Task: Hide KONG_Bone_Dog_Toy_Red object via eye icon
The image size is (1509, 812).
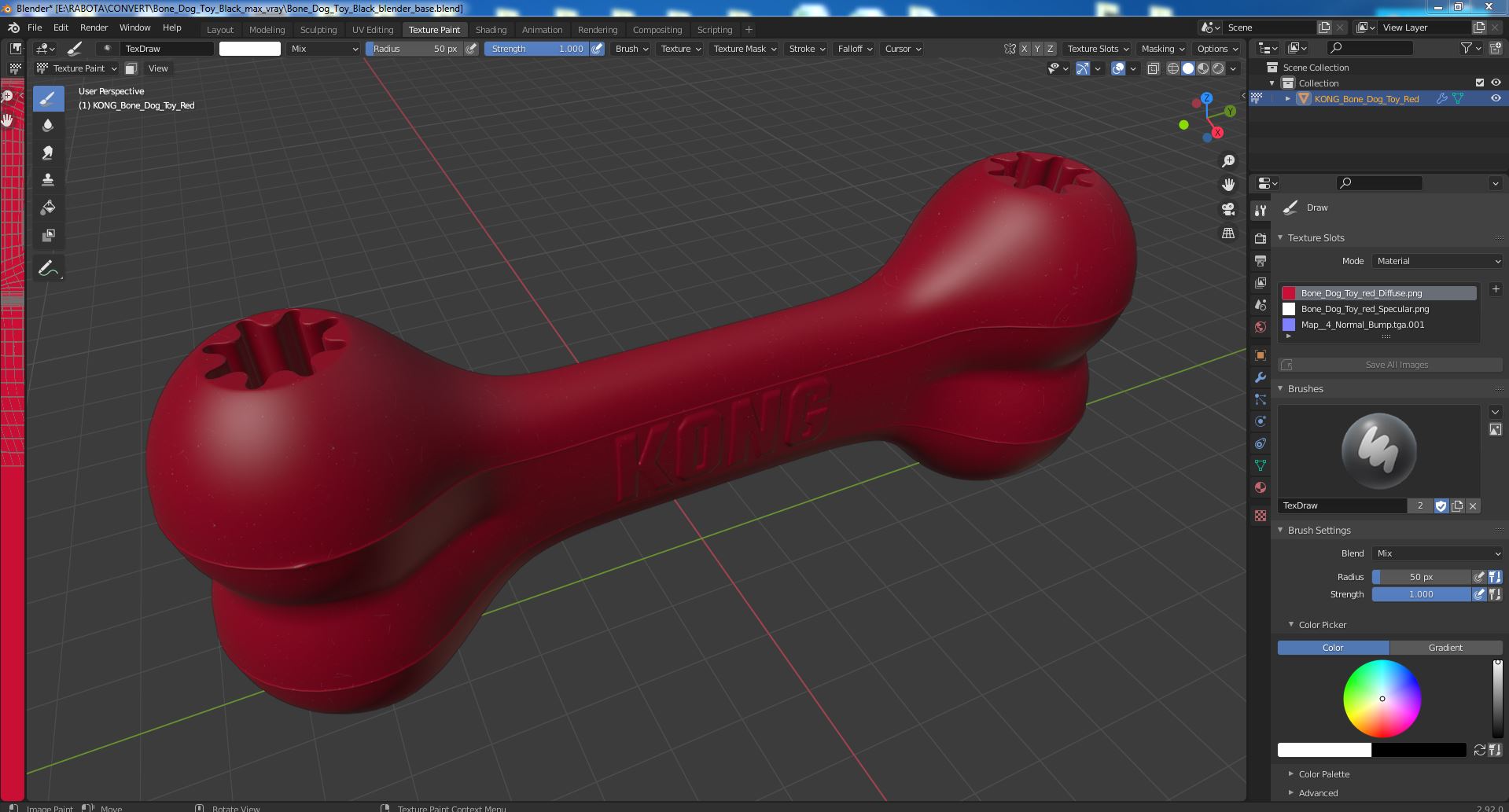Action: pyautogui.click(x=1496, y=98)
